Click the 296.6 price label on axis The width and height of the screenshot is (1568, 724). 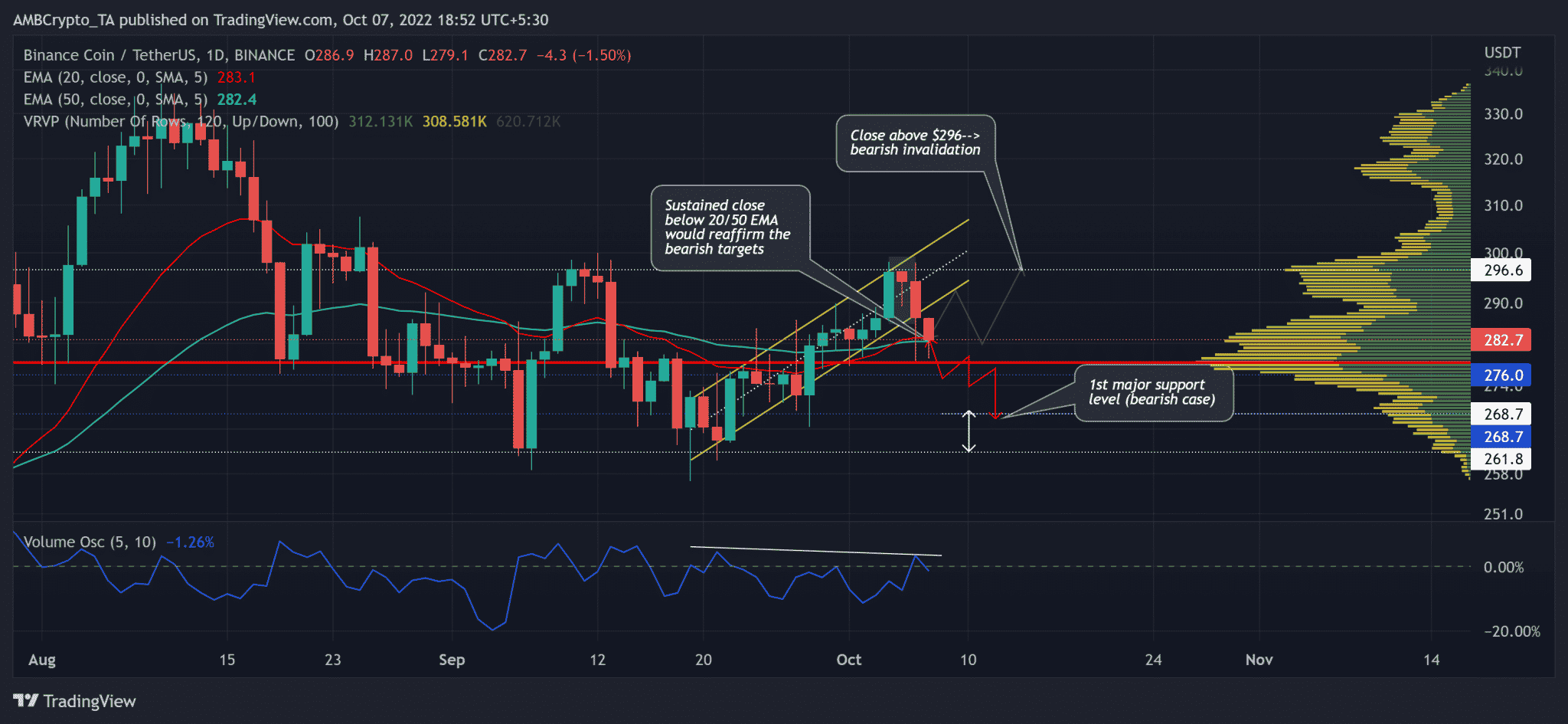pos(1501,270)
